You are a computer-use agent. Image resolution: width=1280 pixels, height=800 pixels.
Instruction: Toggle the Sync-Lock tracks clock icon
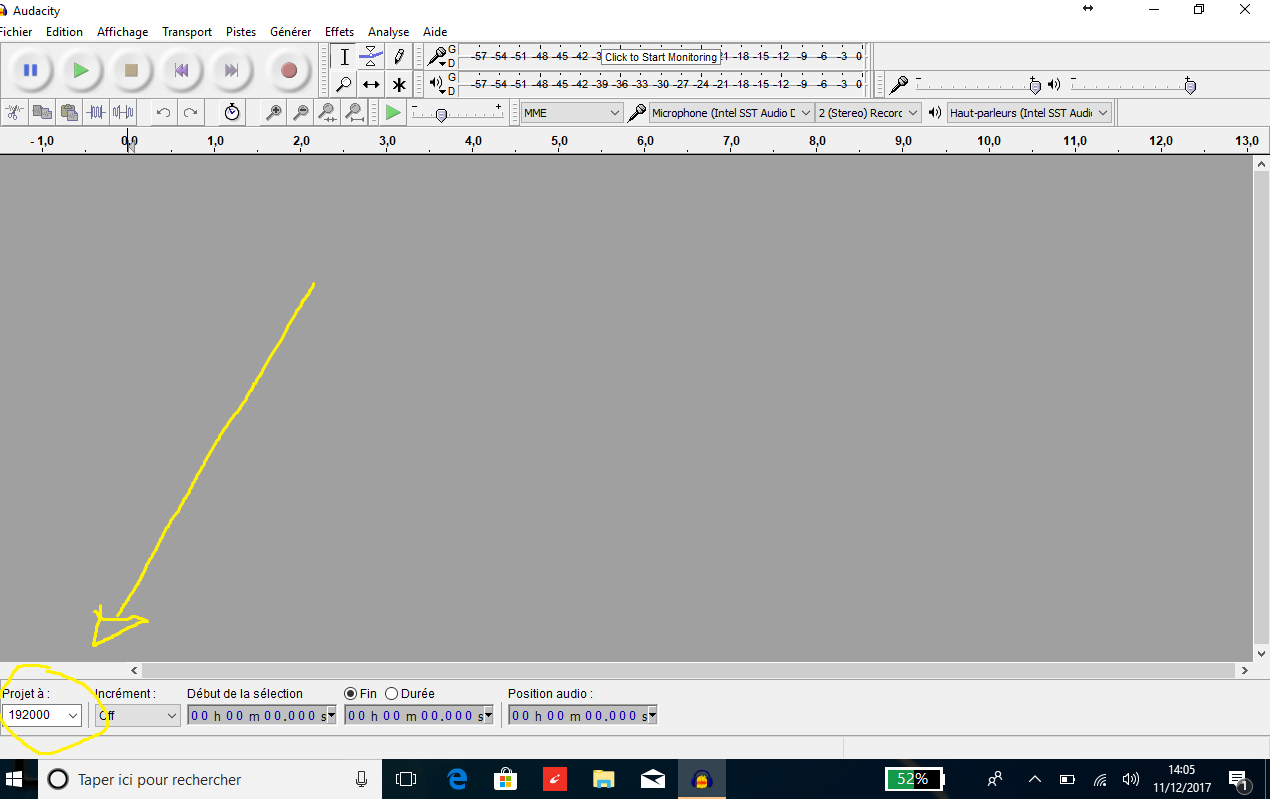tap(232, 113)
